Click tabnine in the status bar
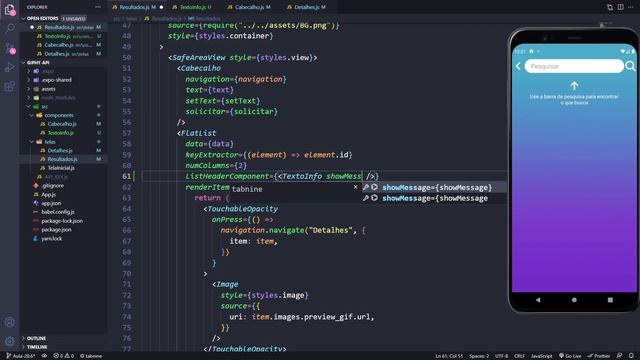The width and height of the screenshot is (640, 360). click(91, 356)
